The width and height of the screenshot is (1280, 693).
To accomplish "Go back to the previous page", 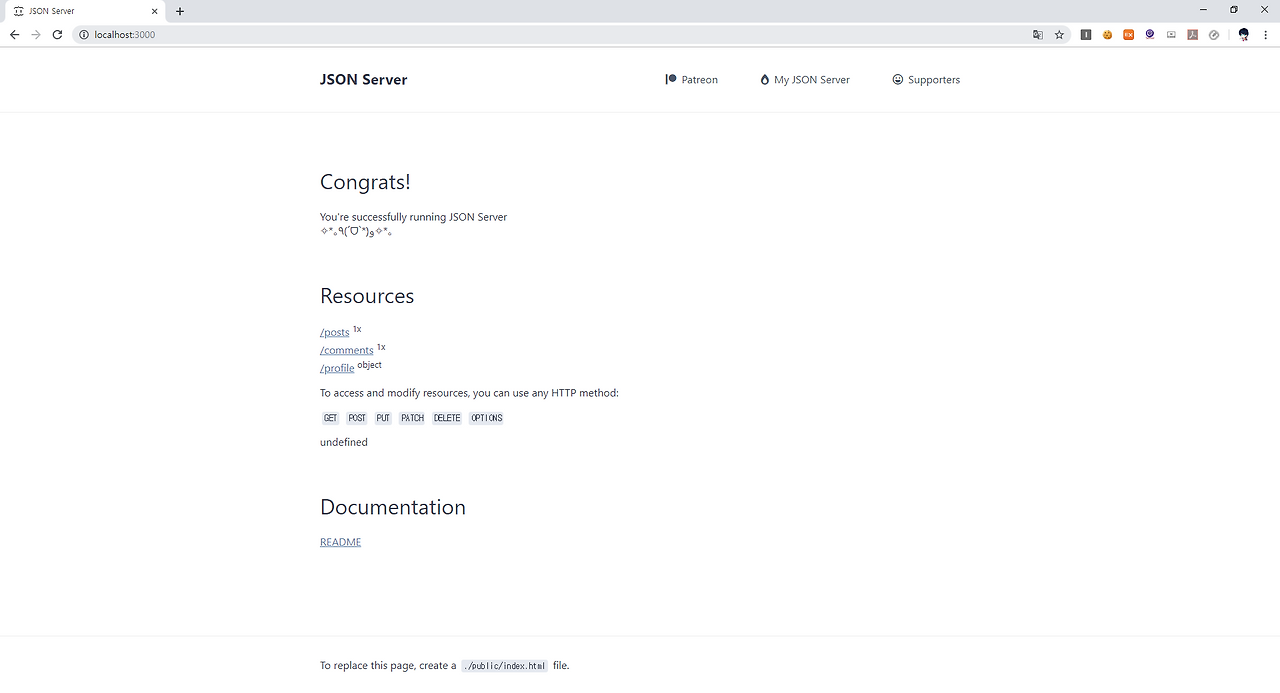I will [x=14, y=34].
